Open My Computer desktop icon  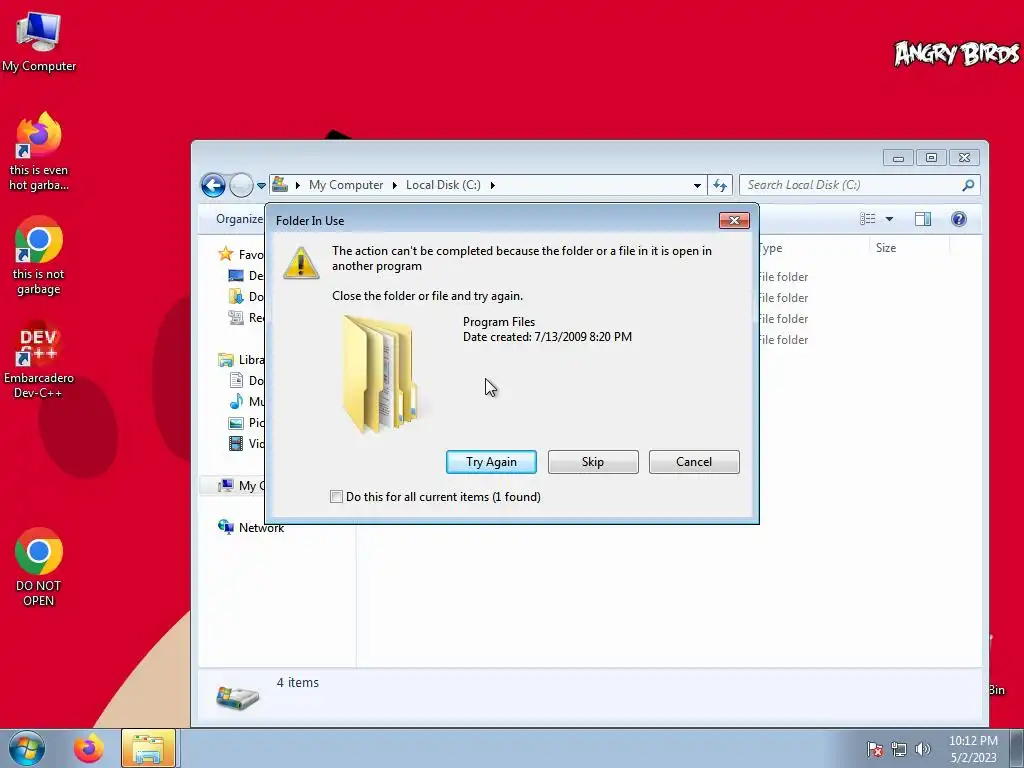[39, 42]
